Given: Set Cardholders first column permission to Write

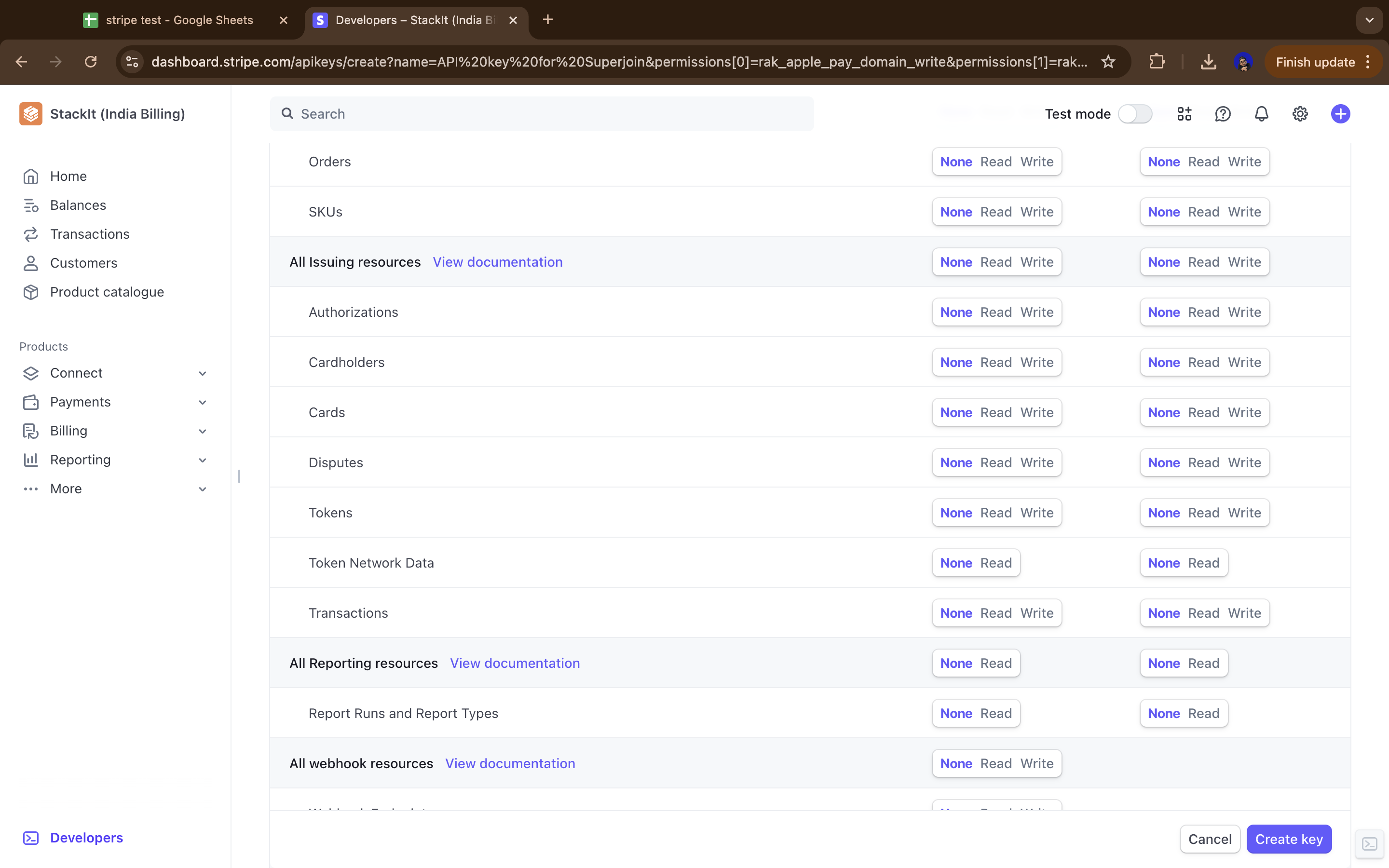Looking at the screenshot, I should coord(1036,362).
